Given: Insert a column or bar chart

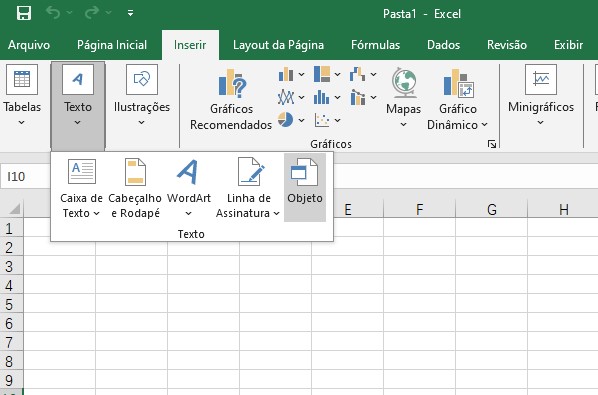Looking at the screenshot, I should pos(286,74).
